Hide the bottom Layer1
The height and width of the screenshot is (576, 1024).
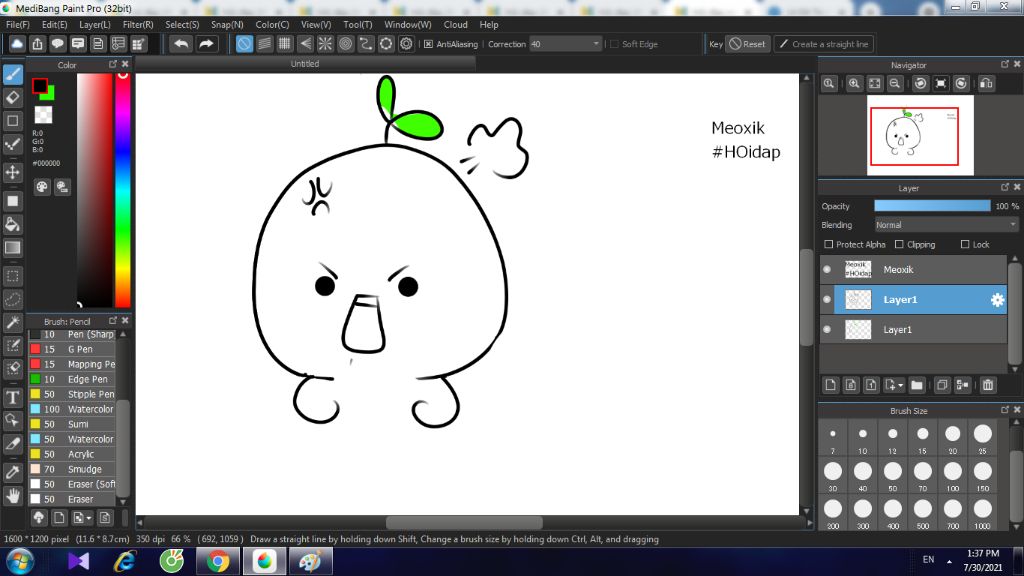pos(827,330)
